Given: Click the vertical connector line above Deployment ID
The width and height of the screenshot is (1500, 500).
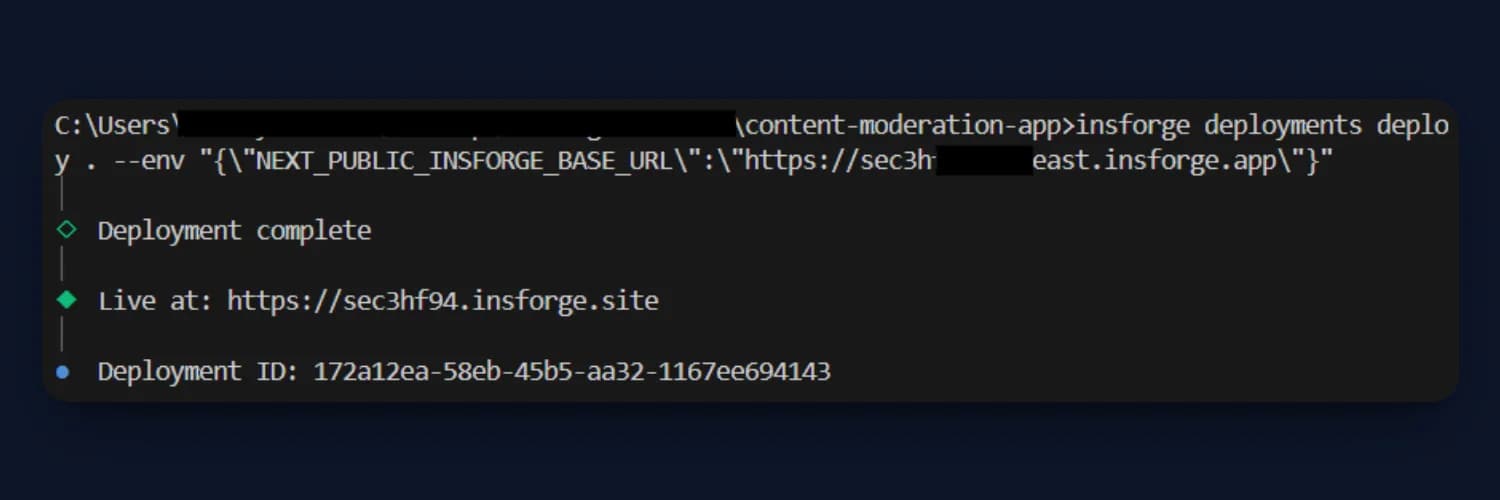Looking at the screenshot, I should click(63, 336).
